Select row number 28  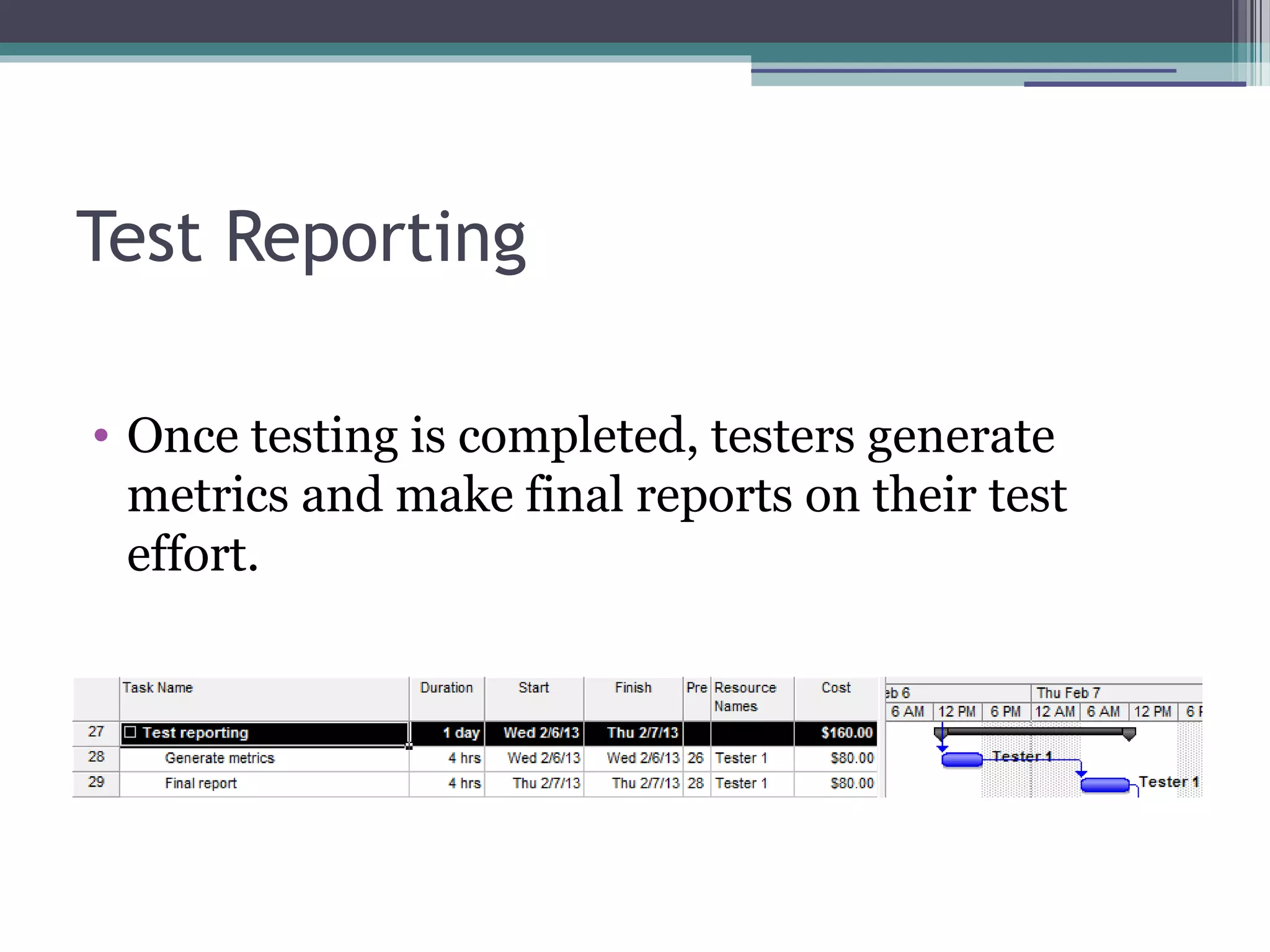(96, 757)
